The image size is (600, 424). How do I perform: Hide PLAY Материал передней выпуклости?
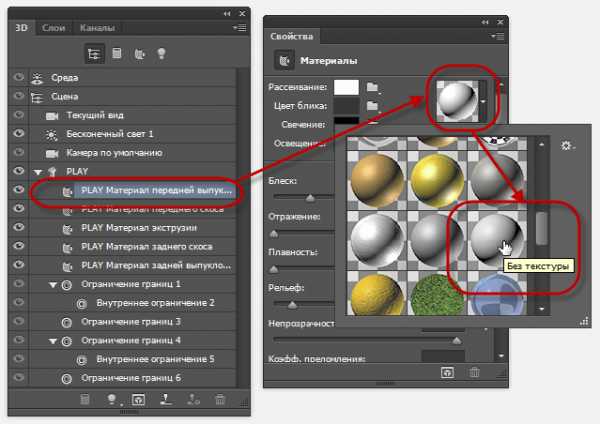tap(18, 189)
